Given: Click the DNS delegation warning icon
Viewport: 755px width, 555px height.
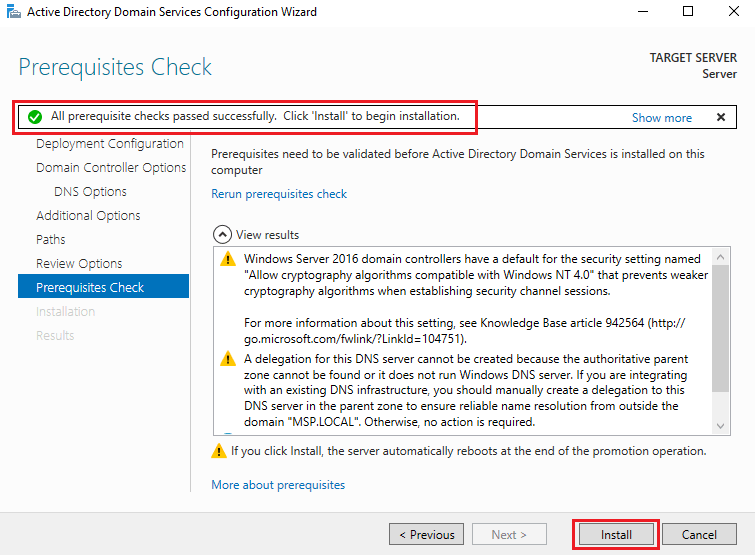Looking at the screenshot, I should point(228,359).
